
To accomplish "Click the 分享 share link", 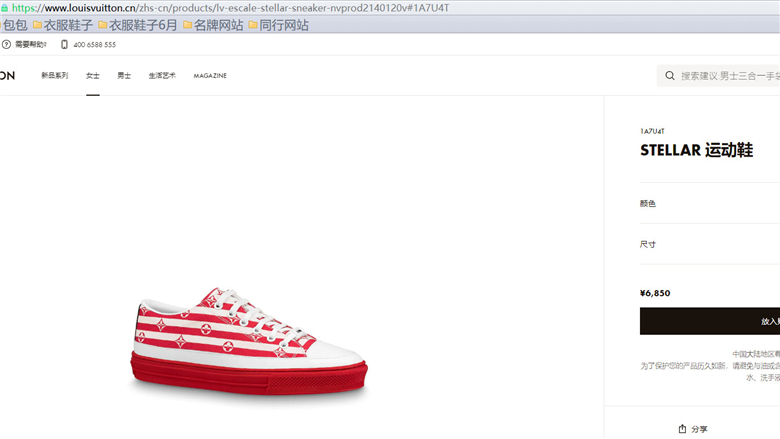I will coord(699,429).
